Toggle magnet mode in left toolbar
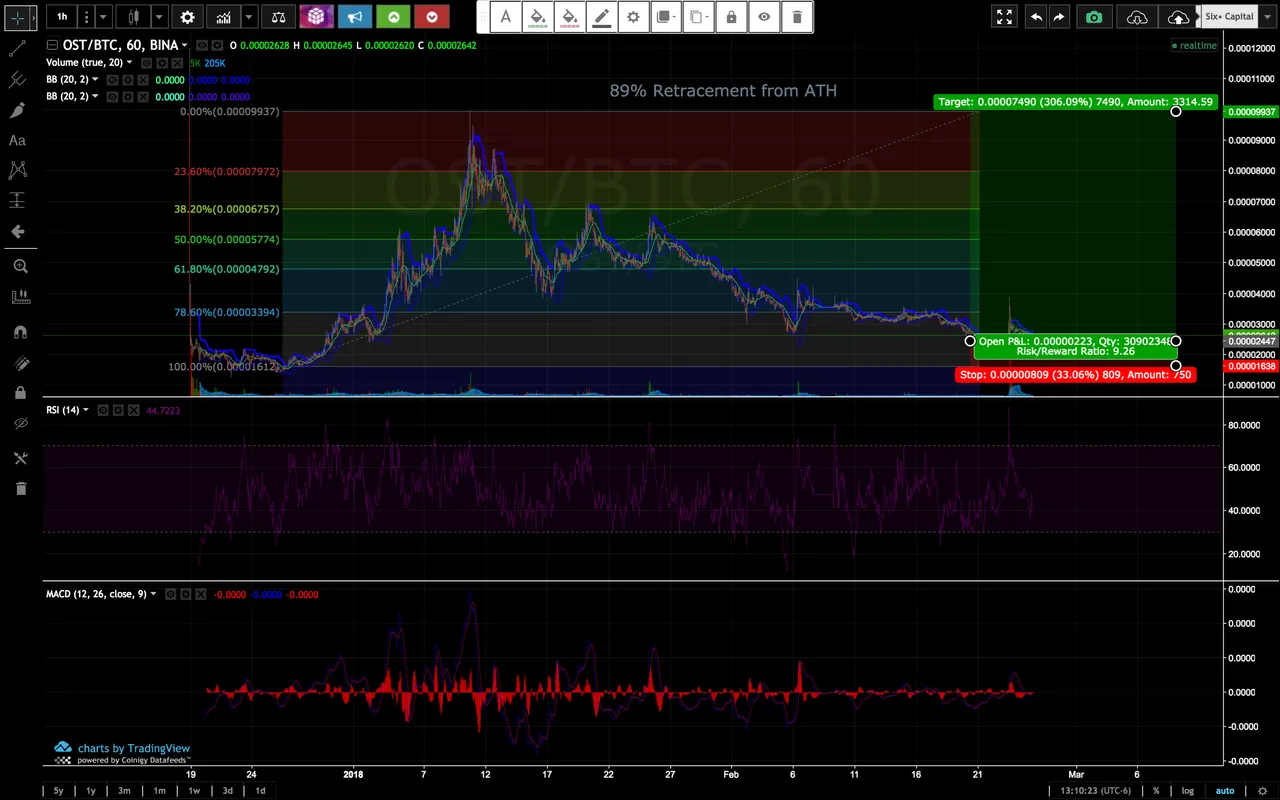Viewport: 1280px width, 800px height. point(20,332)
